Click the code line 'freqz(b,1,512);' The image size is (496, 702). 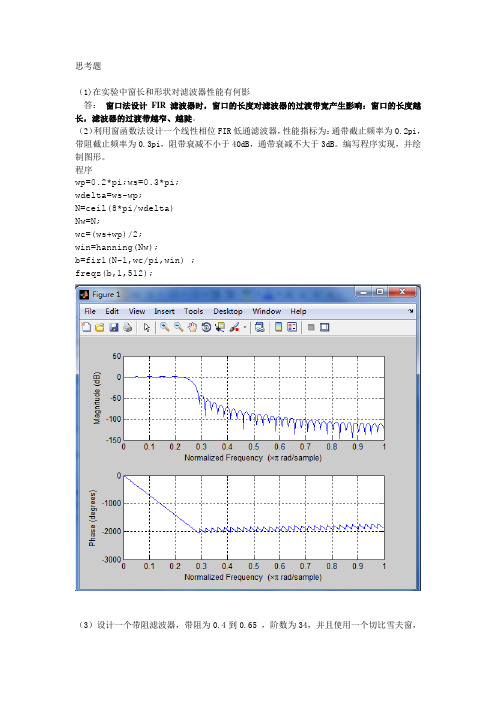pos(114,273)
